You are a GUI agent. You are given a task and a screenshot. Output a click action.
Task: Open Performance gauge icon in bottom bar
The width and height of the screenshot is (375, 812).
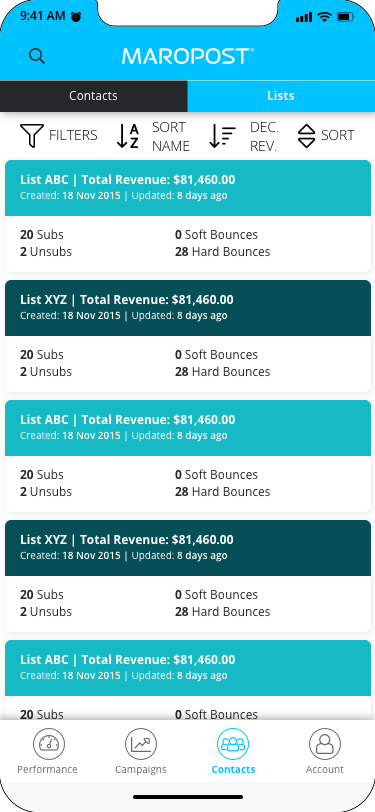click(49, 744)
